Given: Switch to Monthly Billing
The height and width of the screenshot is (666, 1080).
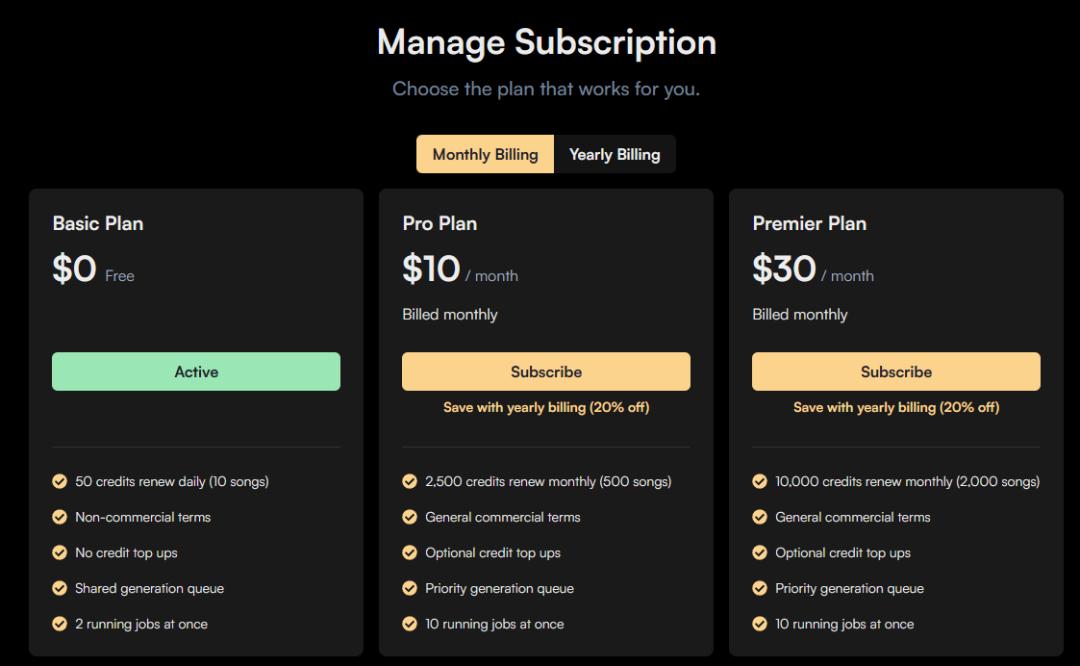Looking at the screenshot, I should coord(485,154).
